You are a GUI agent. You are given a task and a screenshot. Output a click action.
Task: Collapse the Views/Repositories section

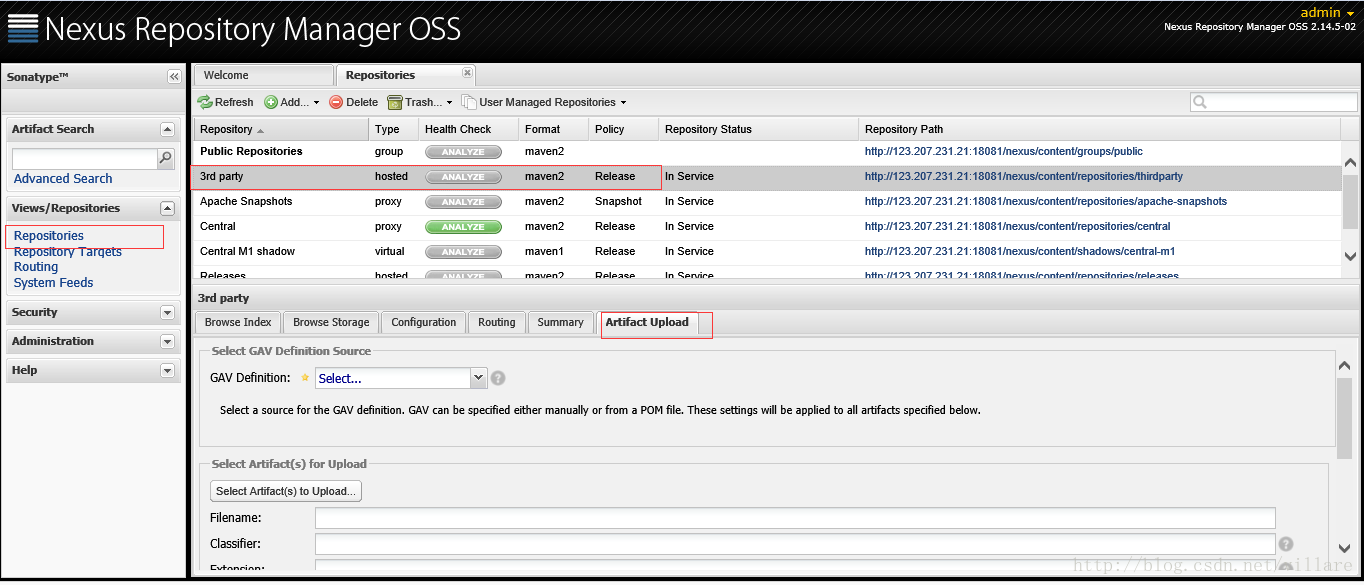click(167, 209)
